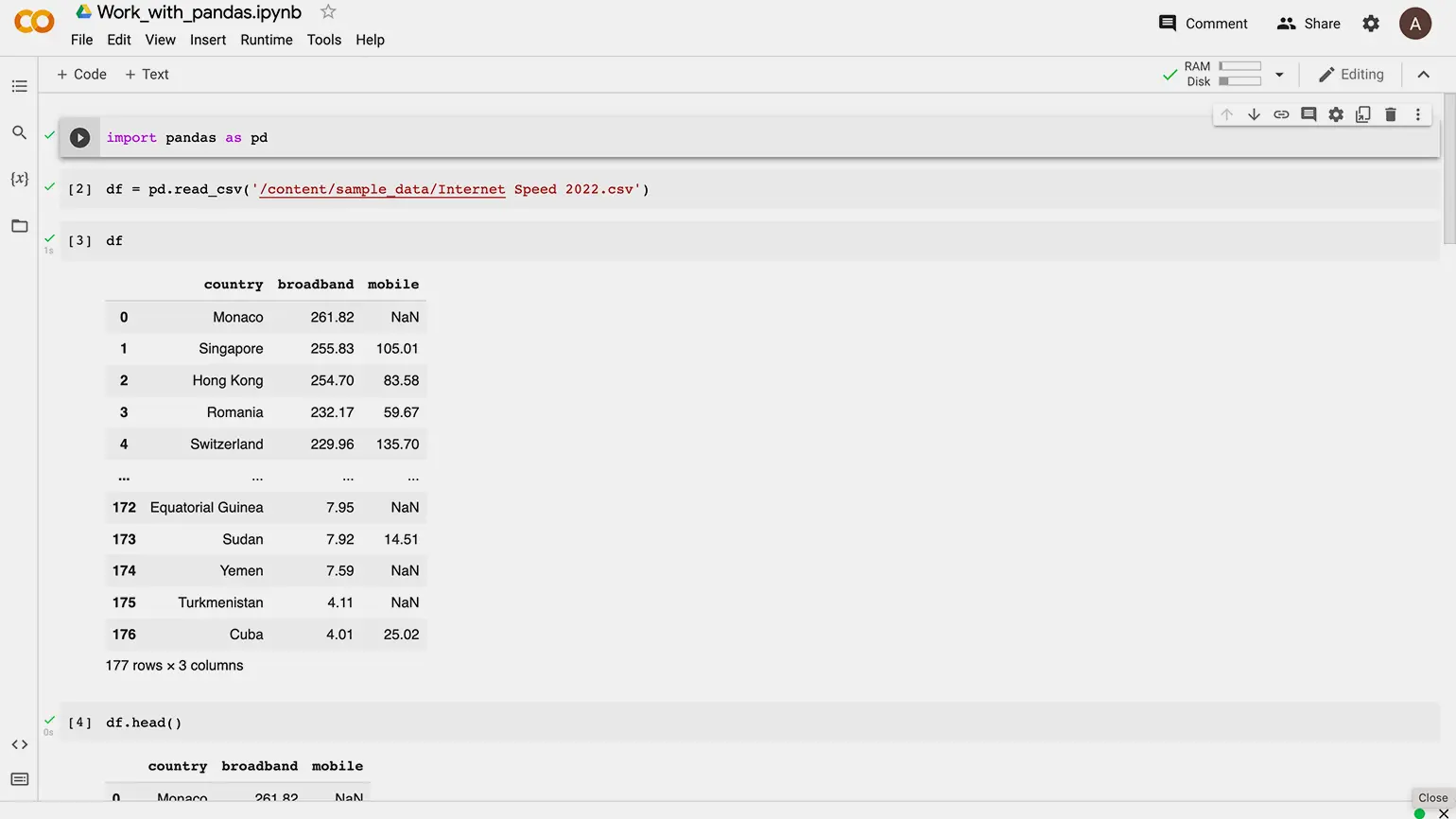Open code snippets panel
The image size is (1456, 819).
coord(19,744)
